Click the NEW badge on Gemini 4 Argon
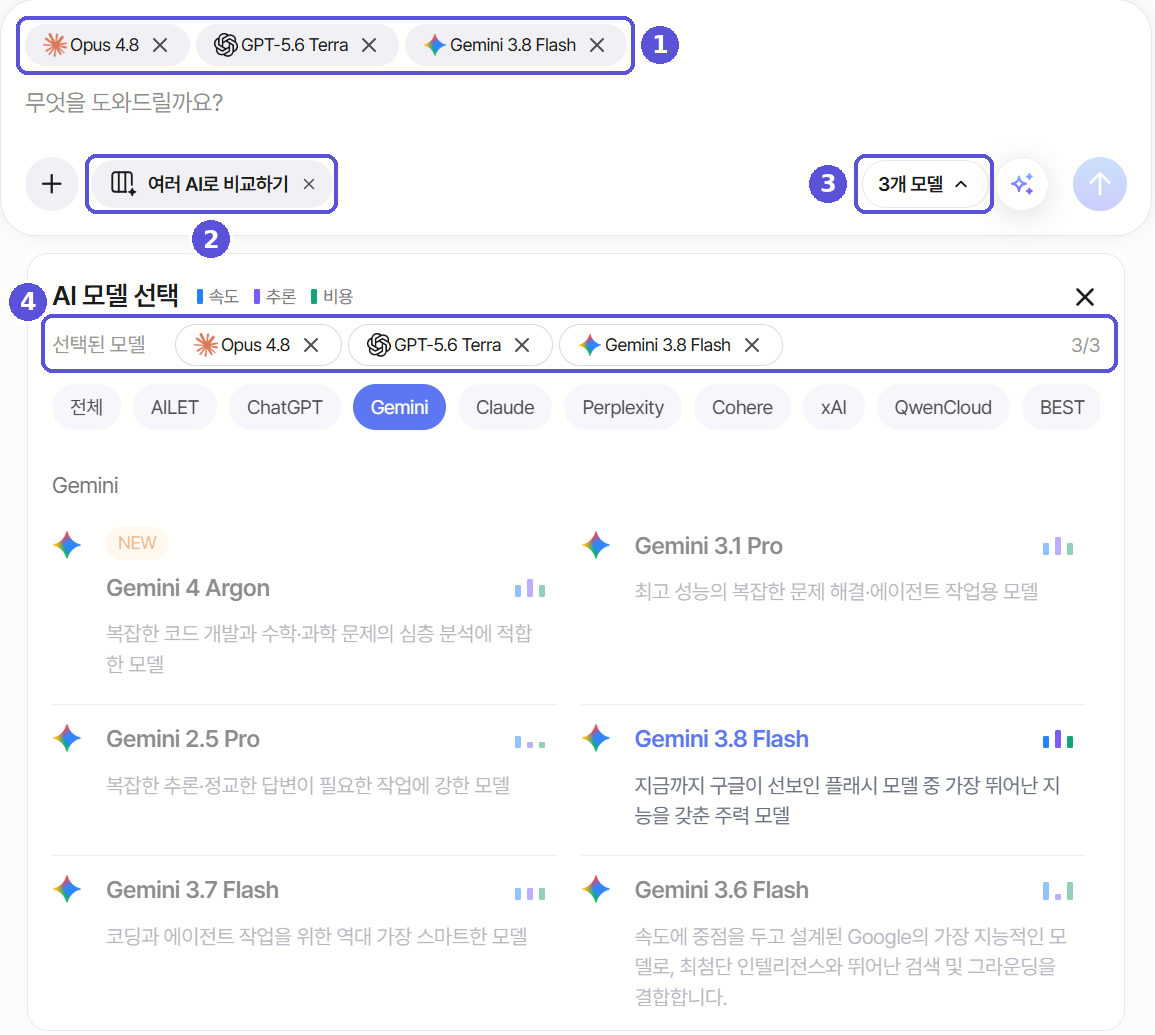Image resolution: width=1155 pixels, height=1035 pixels. pos(137,543)
